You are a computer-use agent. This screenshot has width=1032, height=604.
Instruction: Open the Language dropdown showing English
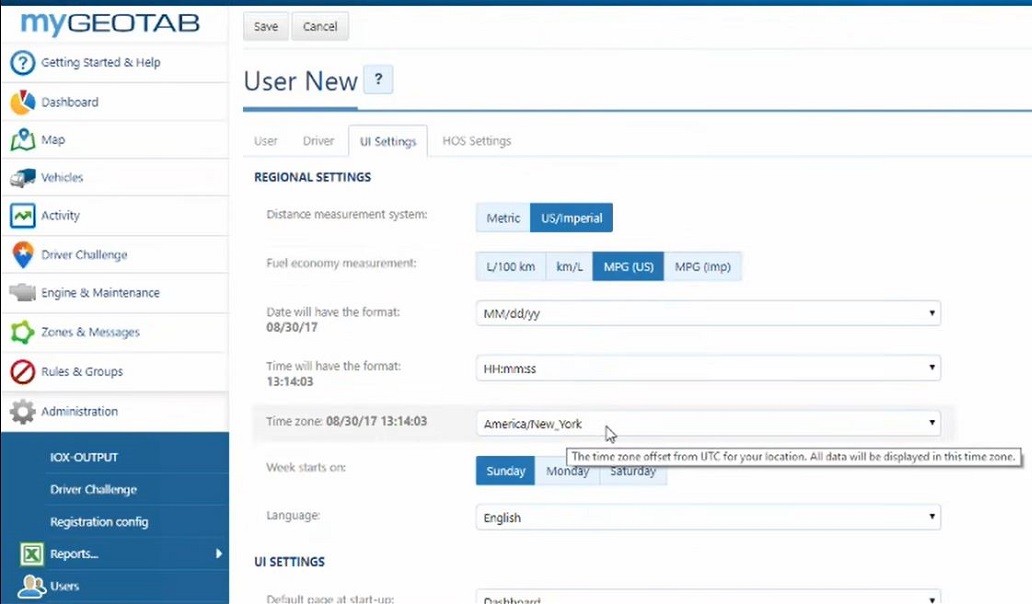708,518
